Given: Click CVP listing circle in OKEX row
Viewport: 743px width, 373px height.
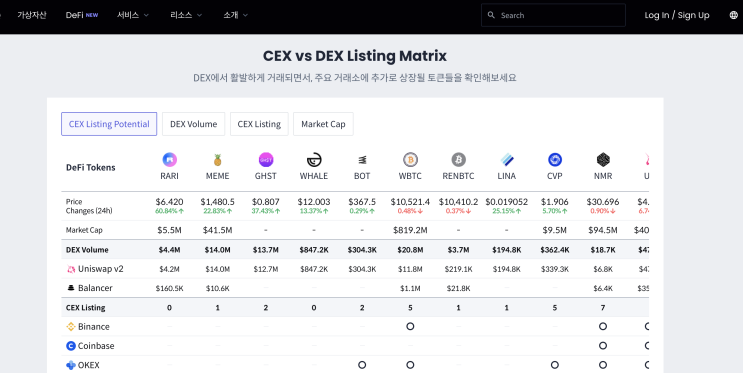Looking at the screenshot, I should pyautogui.click(x=555, y=365).
